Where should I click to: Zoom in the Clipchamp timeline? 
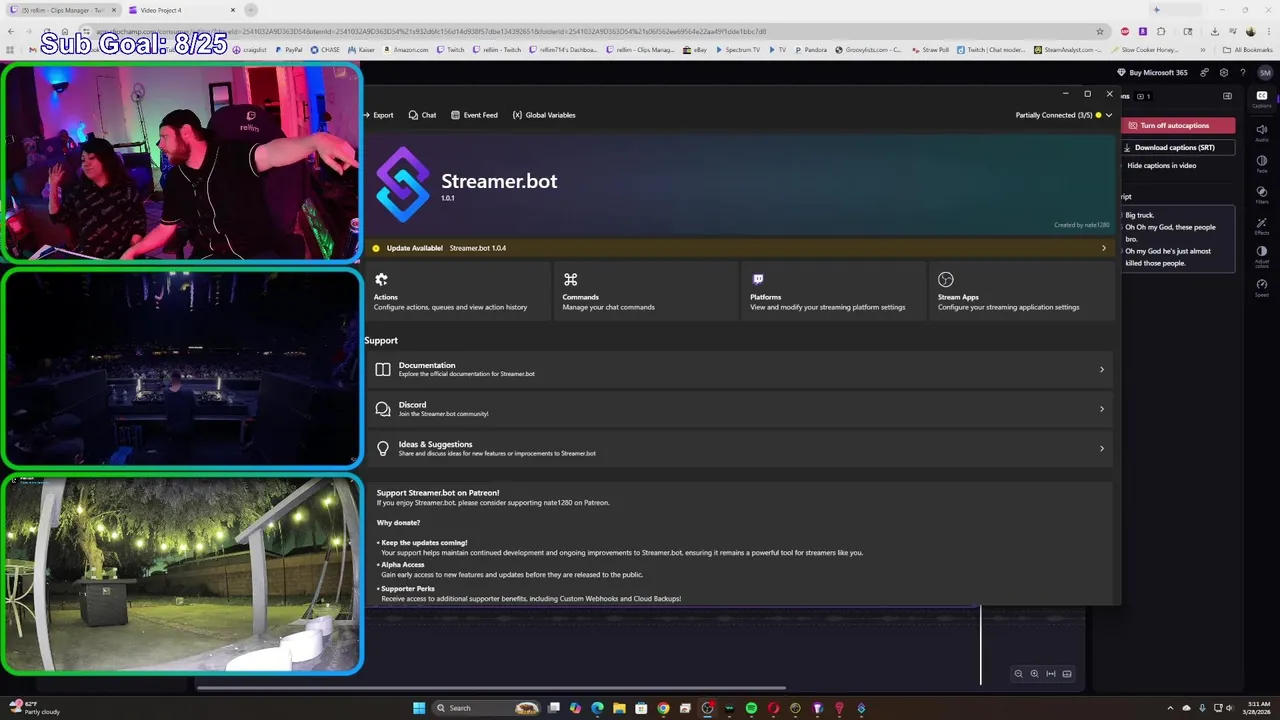[x=1034, y=674]
